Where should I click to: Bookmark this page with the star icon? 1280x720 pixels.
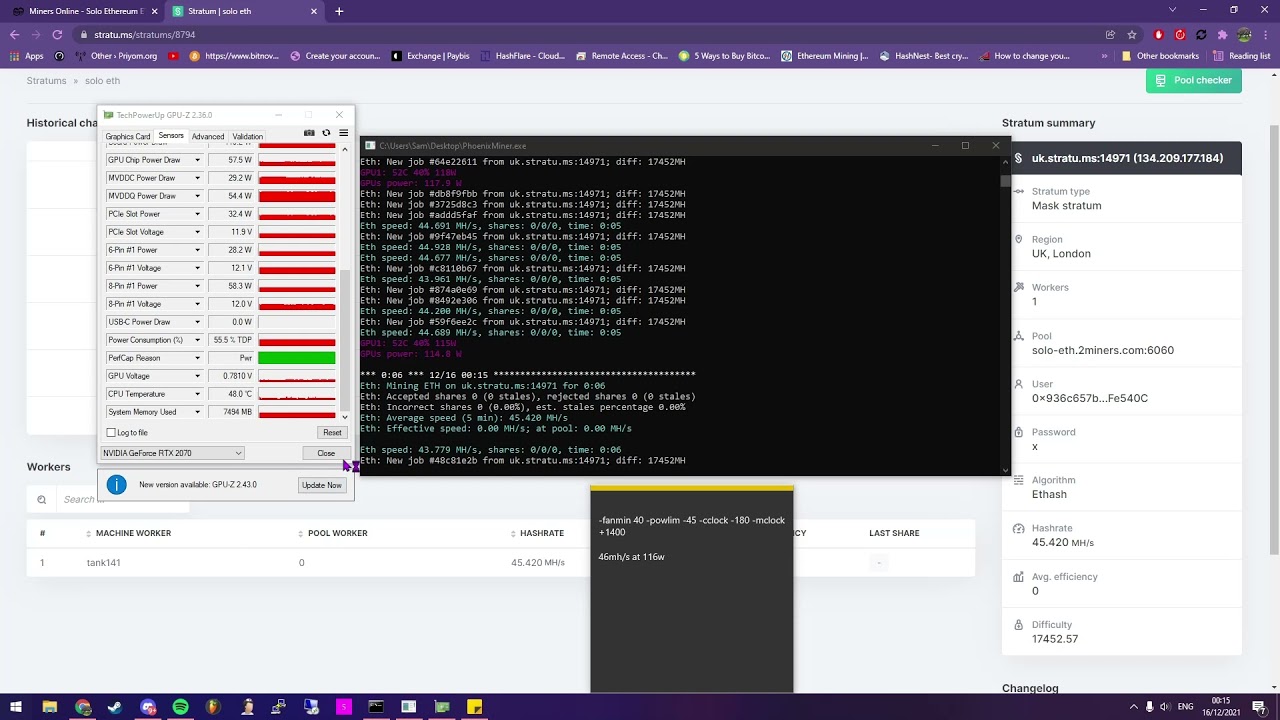tap(1130, 34)
